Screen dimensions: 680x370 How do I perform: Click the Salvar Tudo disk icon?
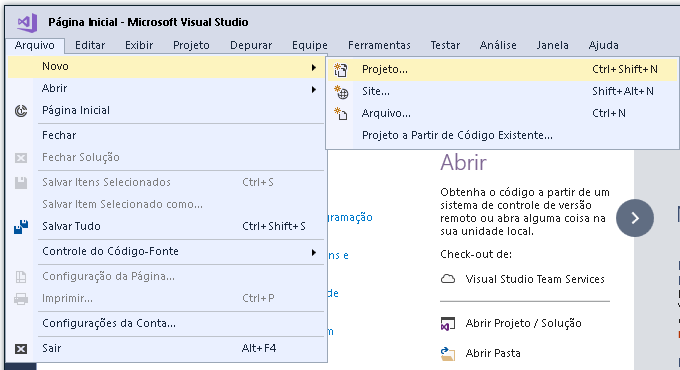21,226
